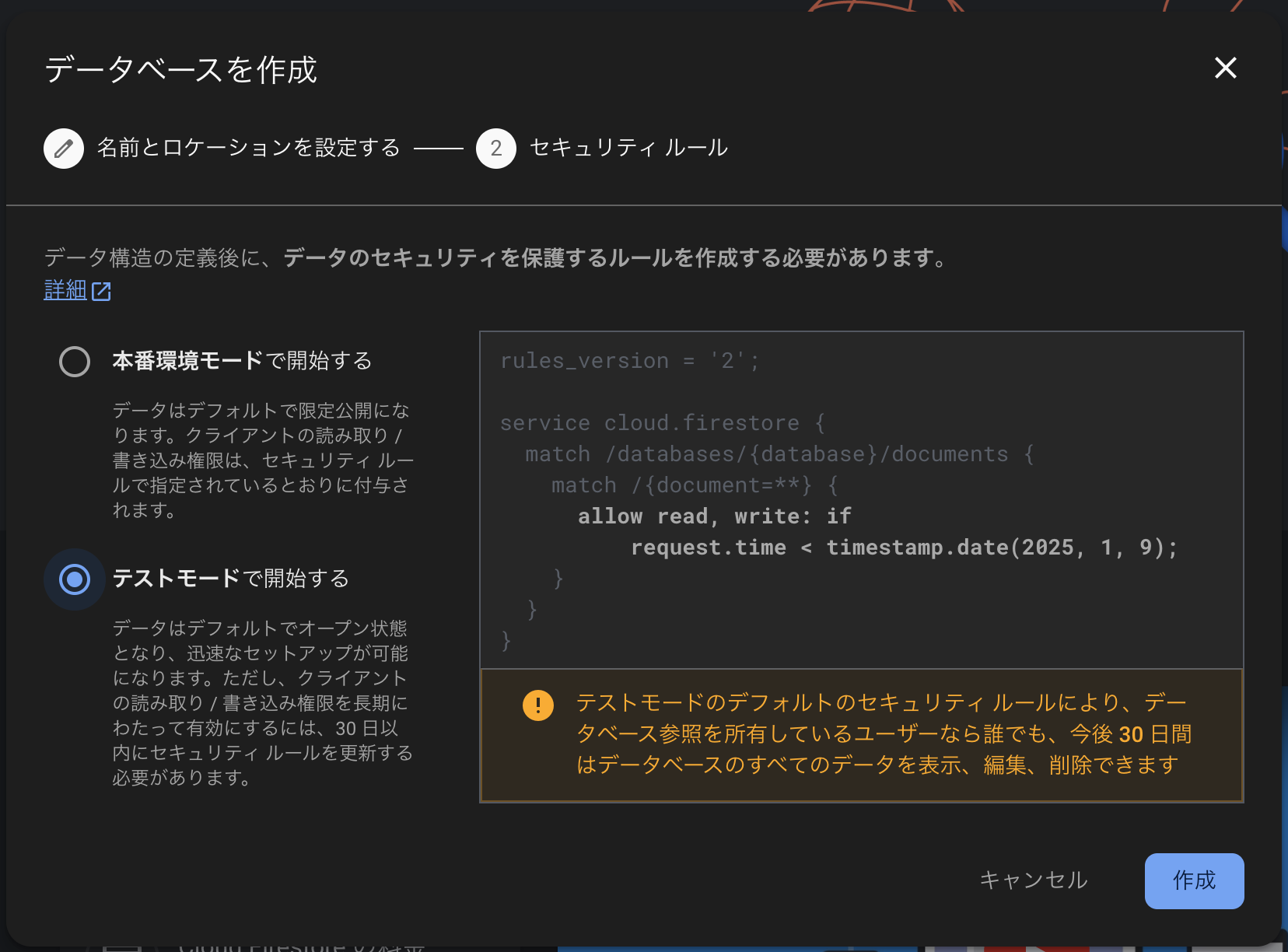Click the close X of the dialog
The image size is (1288, 952).
coord(1225,68)
